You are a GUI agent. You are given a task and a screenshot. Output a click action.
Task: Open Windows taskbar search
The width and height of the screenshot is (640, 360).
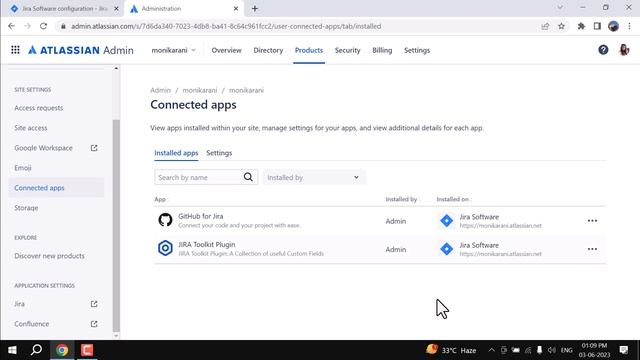pyautogui.click(x=36, y=350)
